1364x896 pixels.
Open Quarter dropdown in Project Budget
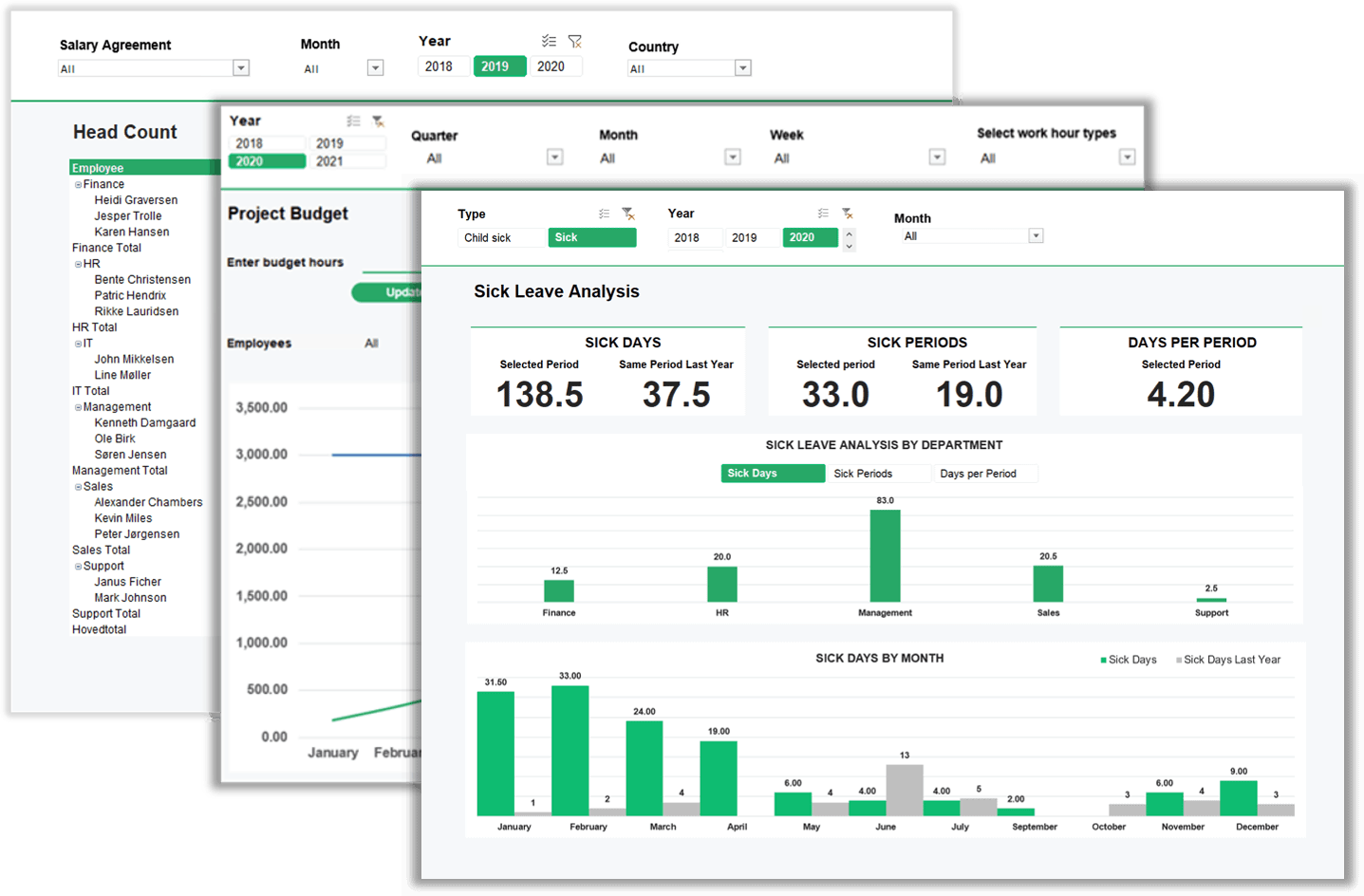click(555, 158)
